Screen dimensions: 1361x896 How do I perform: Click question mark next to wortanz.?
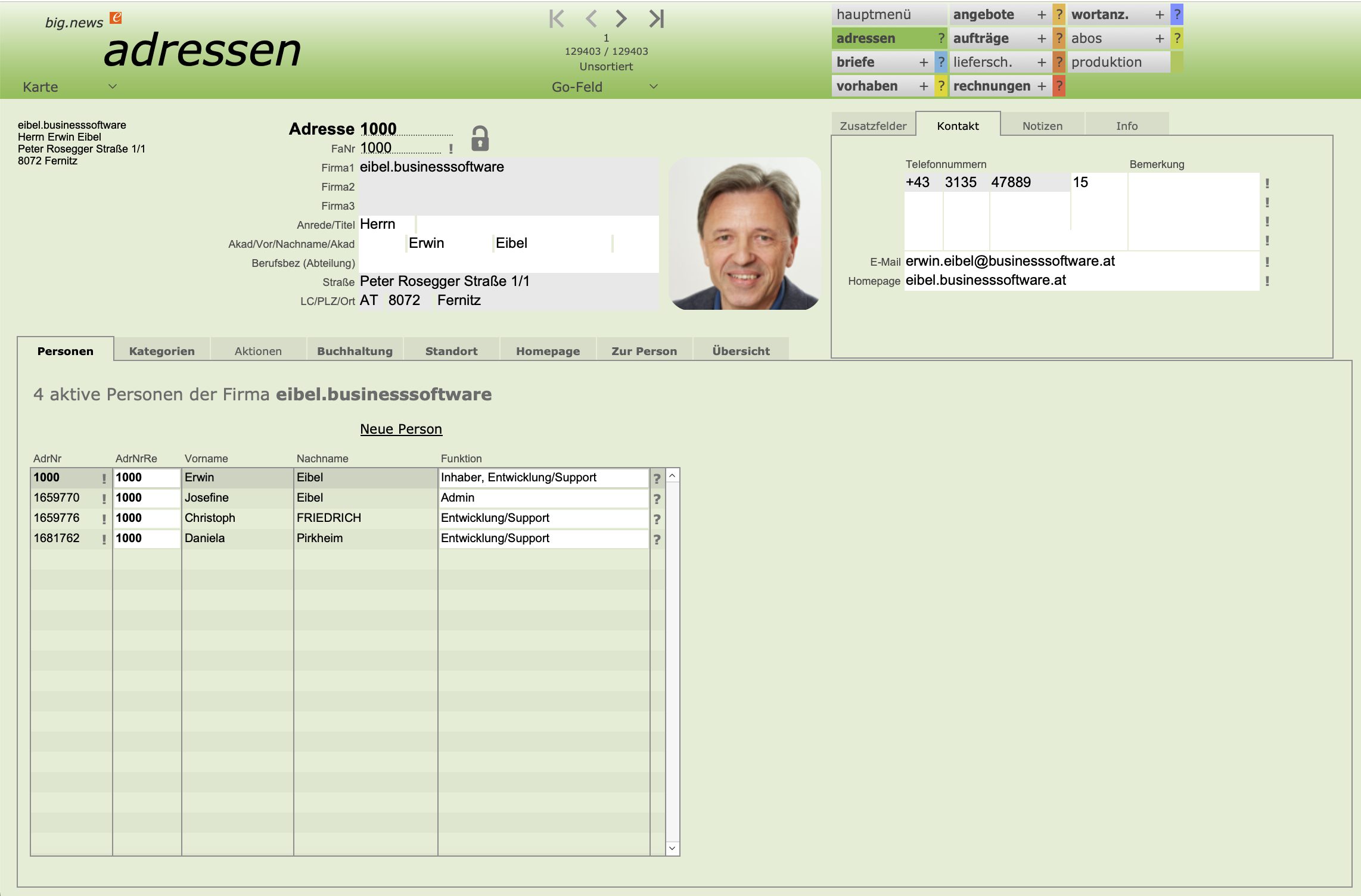pyautogui.click(x=1177, y=14)
